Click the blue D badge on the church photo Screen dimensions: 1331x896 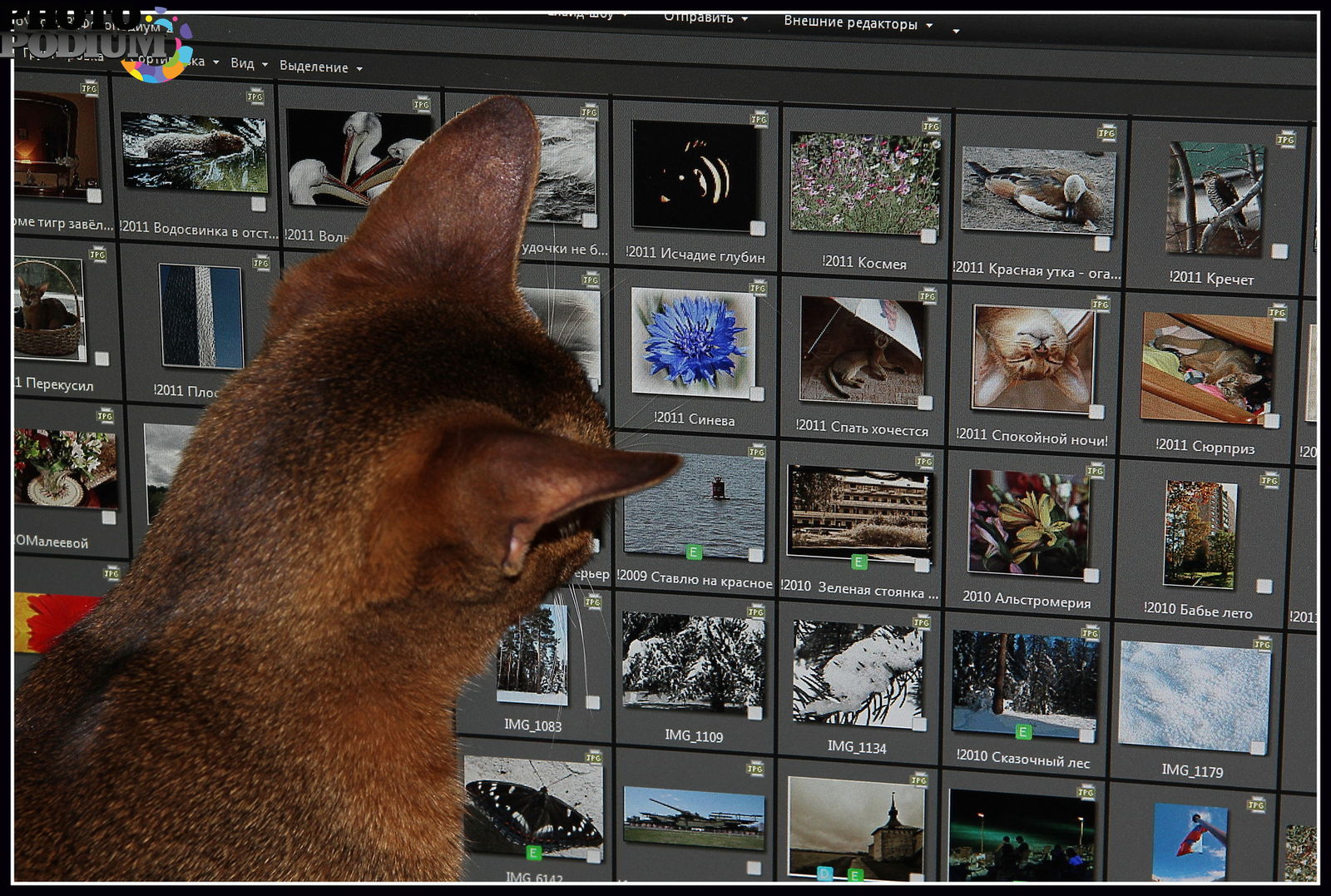pyautogui.click(x=824, y=873)
